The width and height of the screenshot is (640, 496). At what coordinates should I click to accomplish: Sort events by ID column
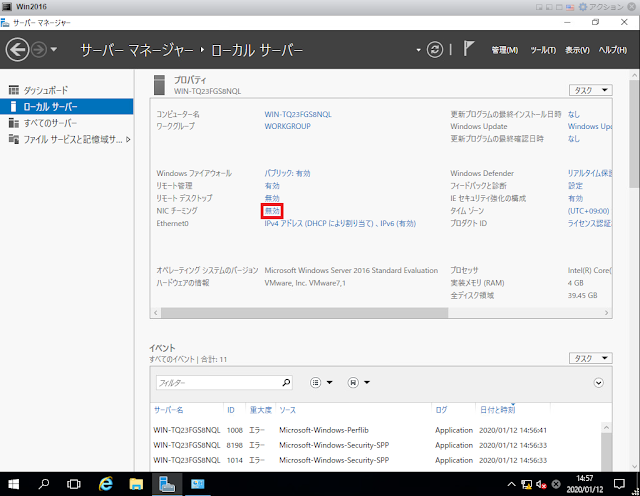pos(231,410)
